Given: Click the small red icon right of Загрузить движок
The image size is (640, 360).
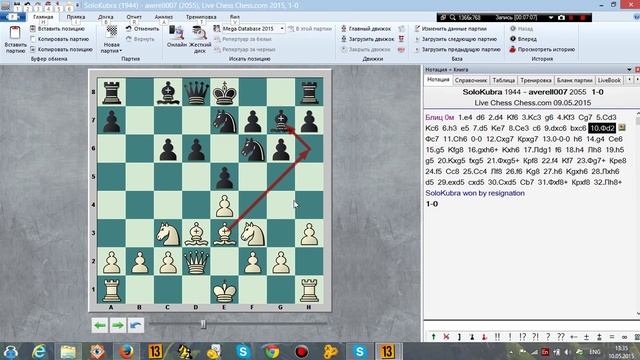Looking at the screenshot, I should point(402,39).
